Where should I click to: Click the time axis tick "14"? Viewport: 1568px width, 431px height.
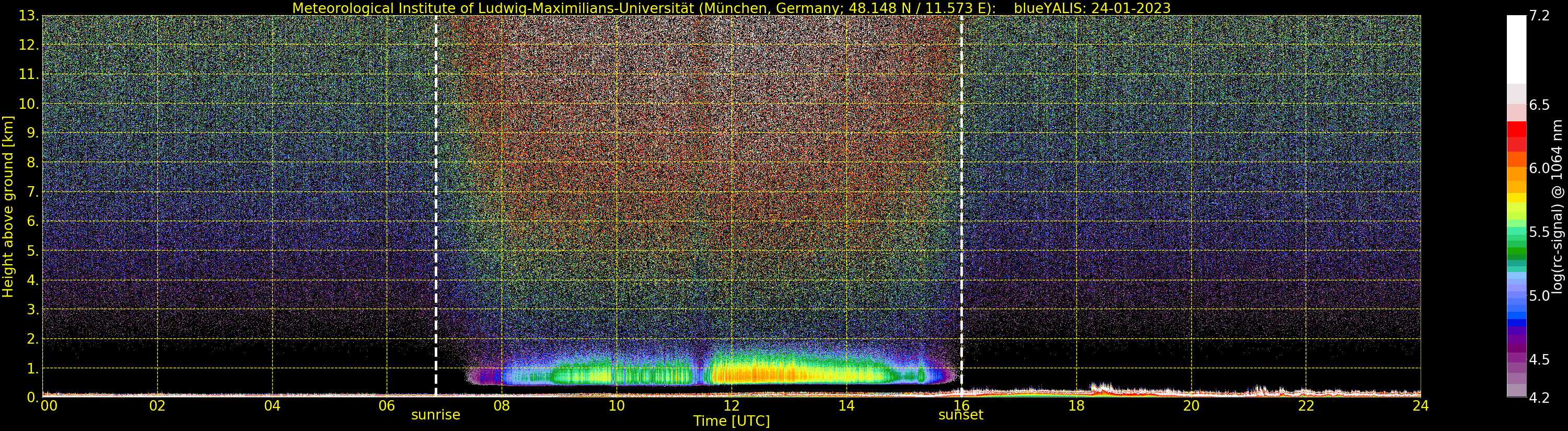846,405
